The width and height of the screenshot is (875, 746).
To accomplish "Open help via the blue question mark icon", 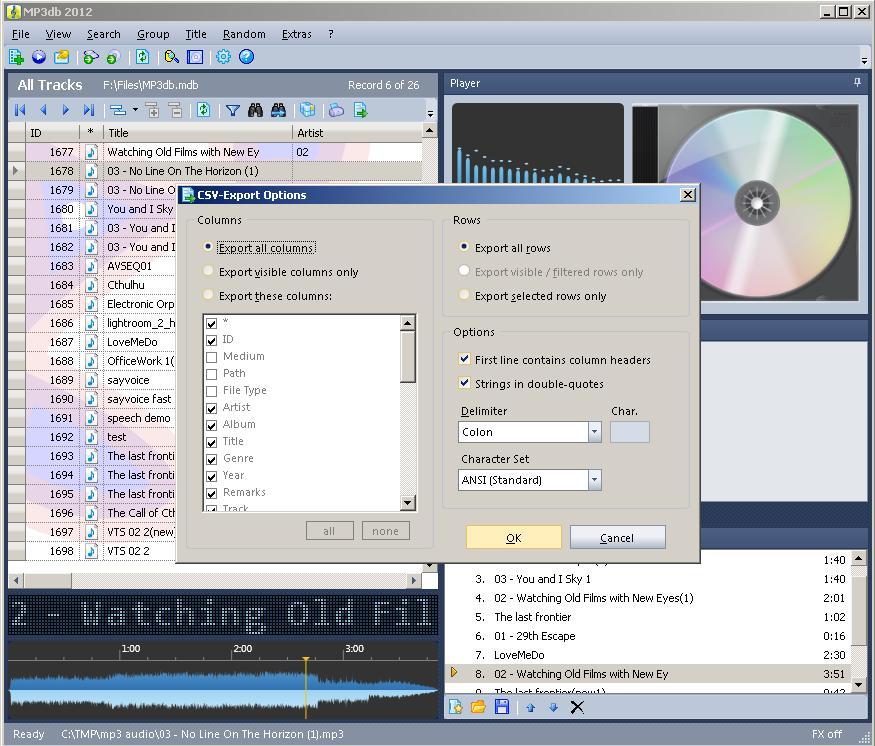I will coord(246,57).
